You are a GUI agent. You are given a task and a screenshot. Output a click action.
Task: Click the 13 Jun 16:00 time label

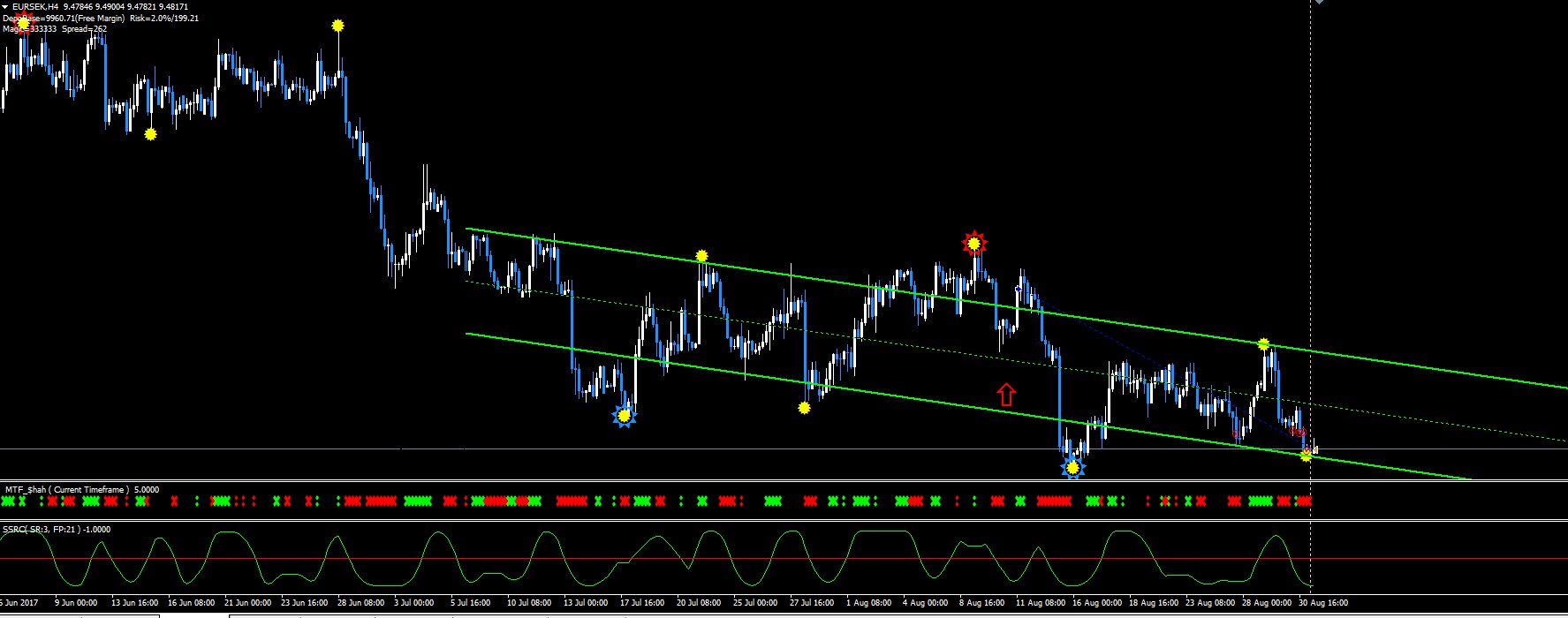click(134, 603)
